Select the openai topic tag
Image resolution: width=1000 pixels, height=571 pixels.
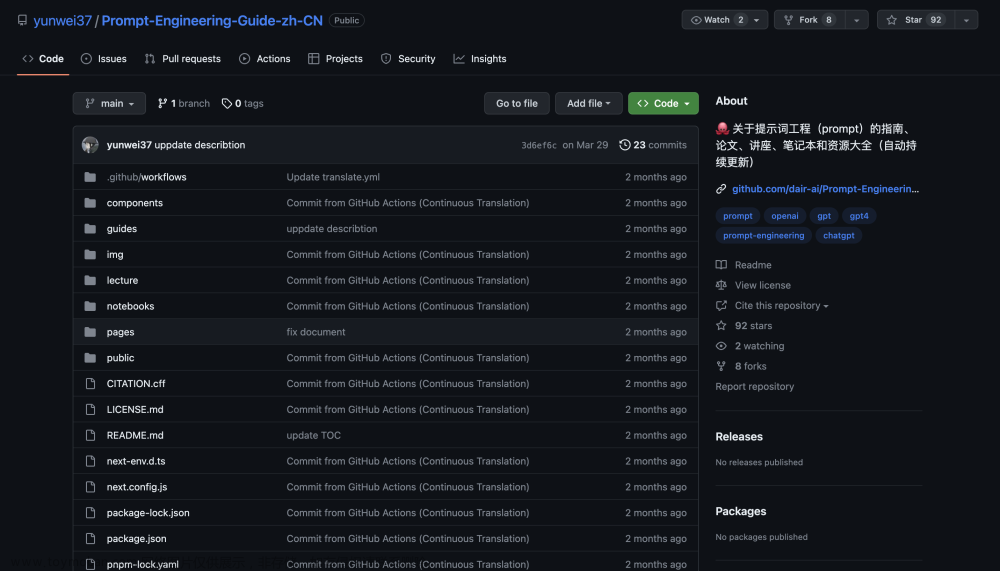[x=784, y=216]
